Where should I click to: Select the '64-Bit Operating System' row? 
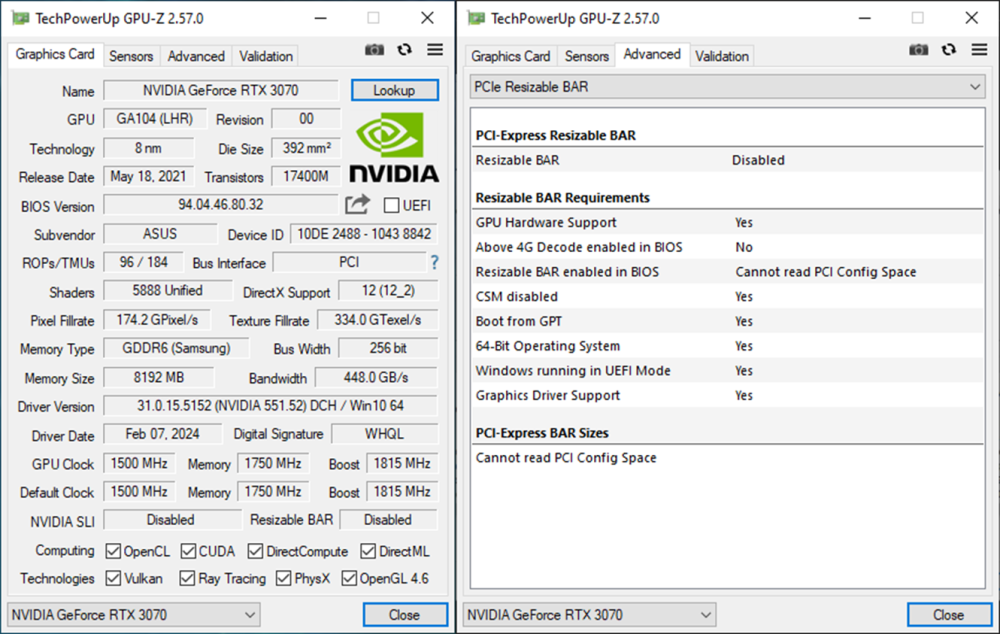728,346
